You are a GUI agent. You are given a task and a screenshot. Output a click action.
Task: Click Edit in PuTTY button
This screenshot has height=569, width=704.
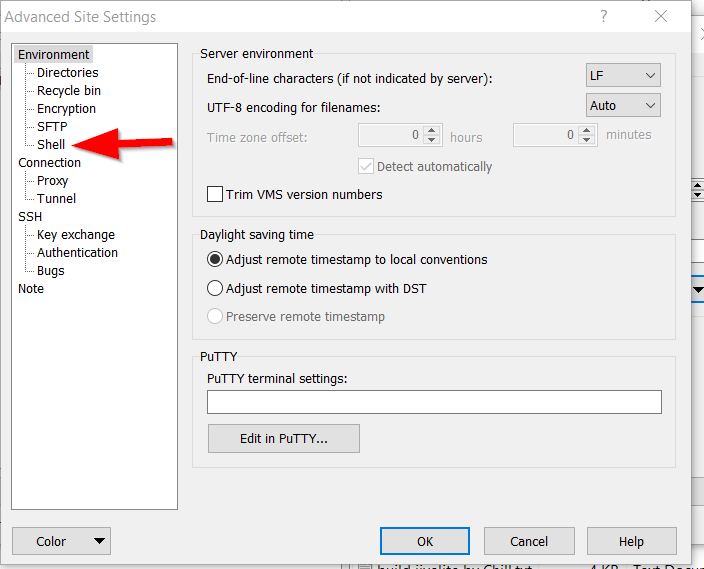click(283, 438)
